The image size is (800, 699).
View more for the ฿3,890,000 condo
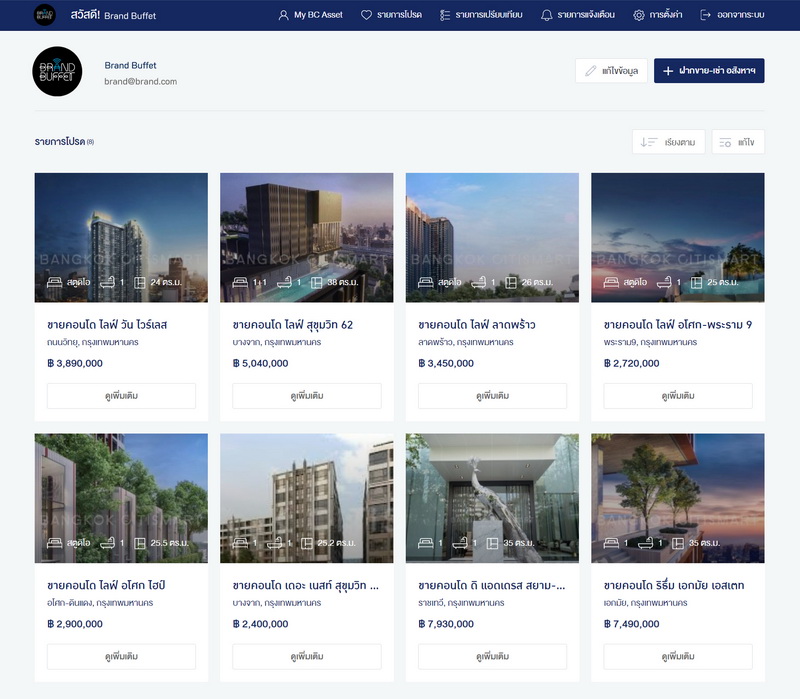(x=121, y=396)
